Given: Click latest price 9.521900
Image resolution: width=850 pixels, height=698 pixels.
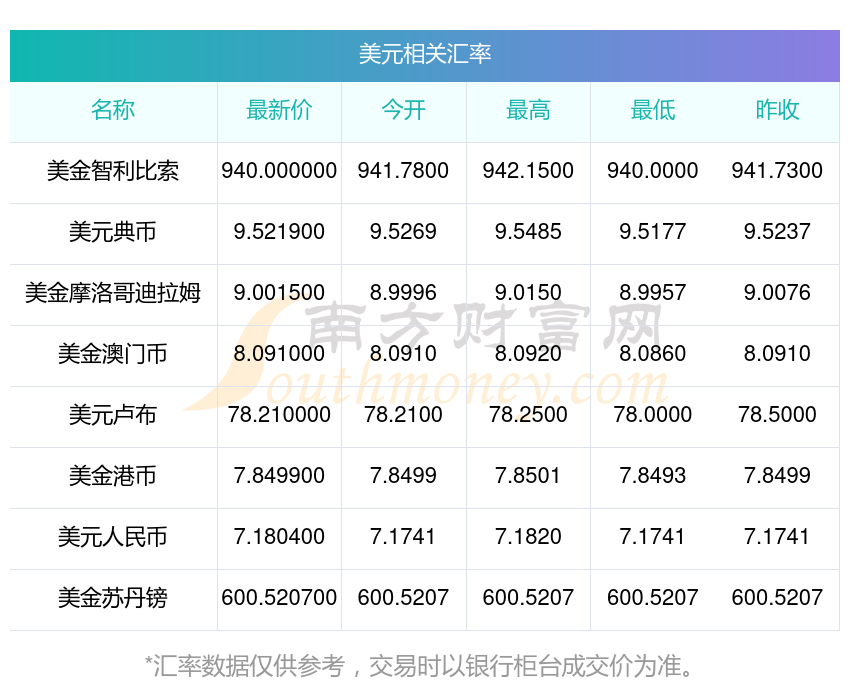Looking at the screenshot, I should click(279, 232).
